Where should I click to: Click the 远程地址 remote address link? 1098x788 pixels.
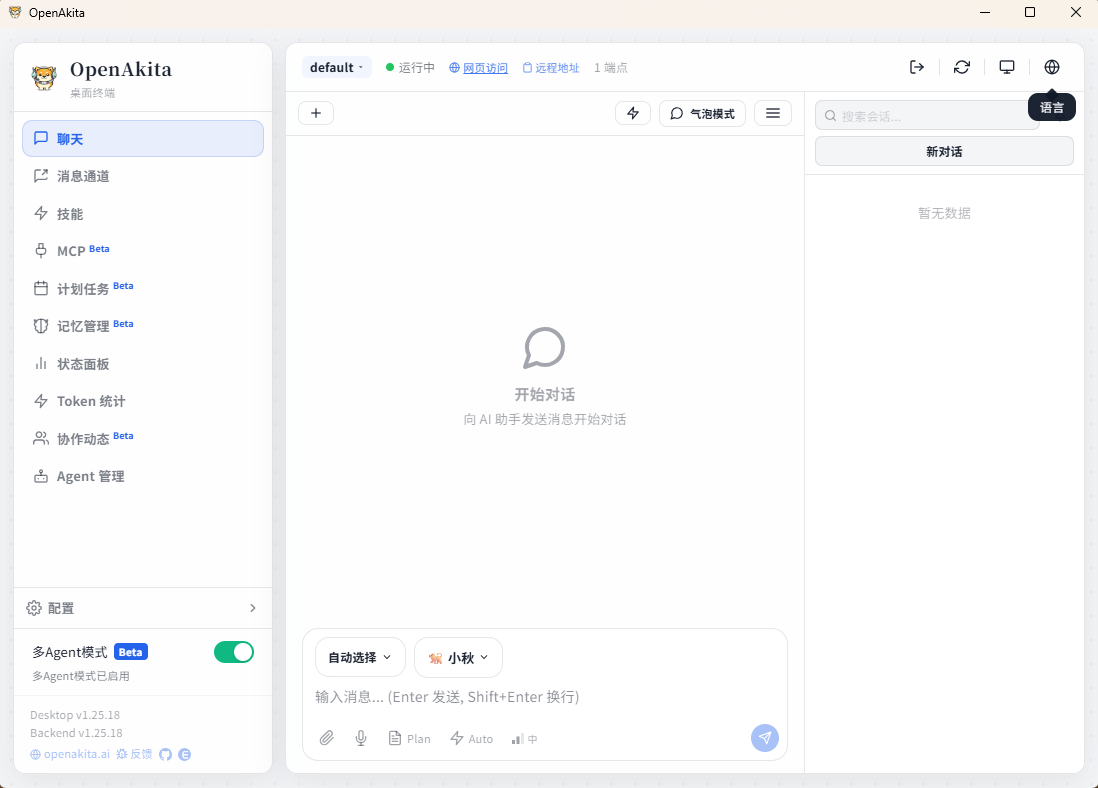tap(551, 68)
